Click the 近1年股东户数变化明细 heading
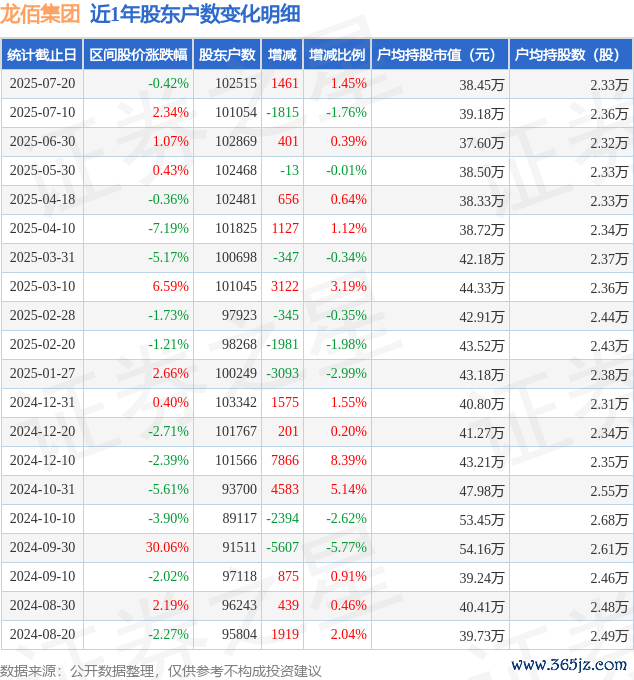Screen dimensions: 634x680 [x=195, y=14]
